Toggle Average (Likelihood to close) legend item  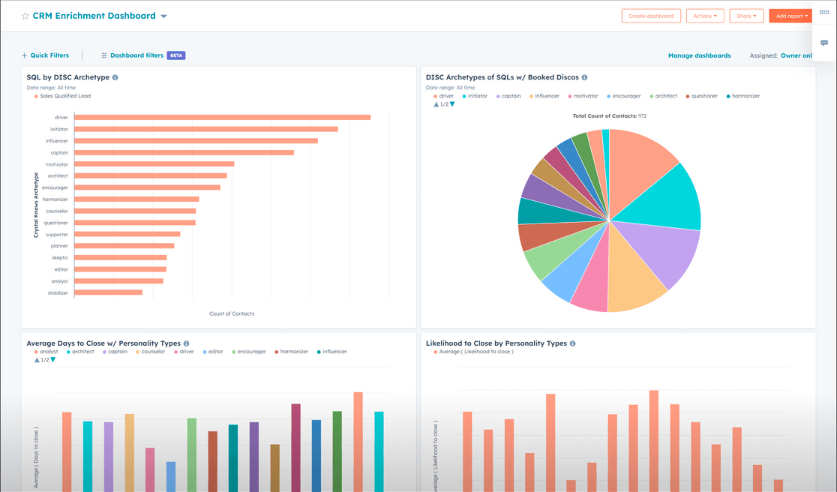[473, 352]
